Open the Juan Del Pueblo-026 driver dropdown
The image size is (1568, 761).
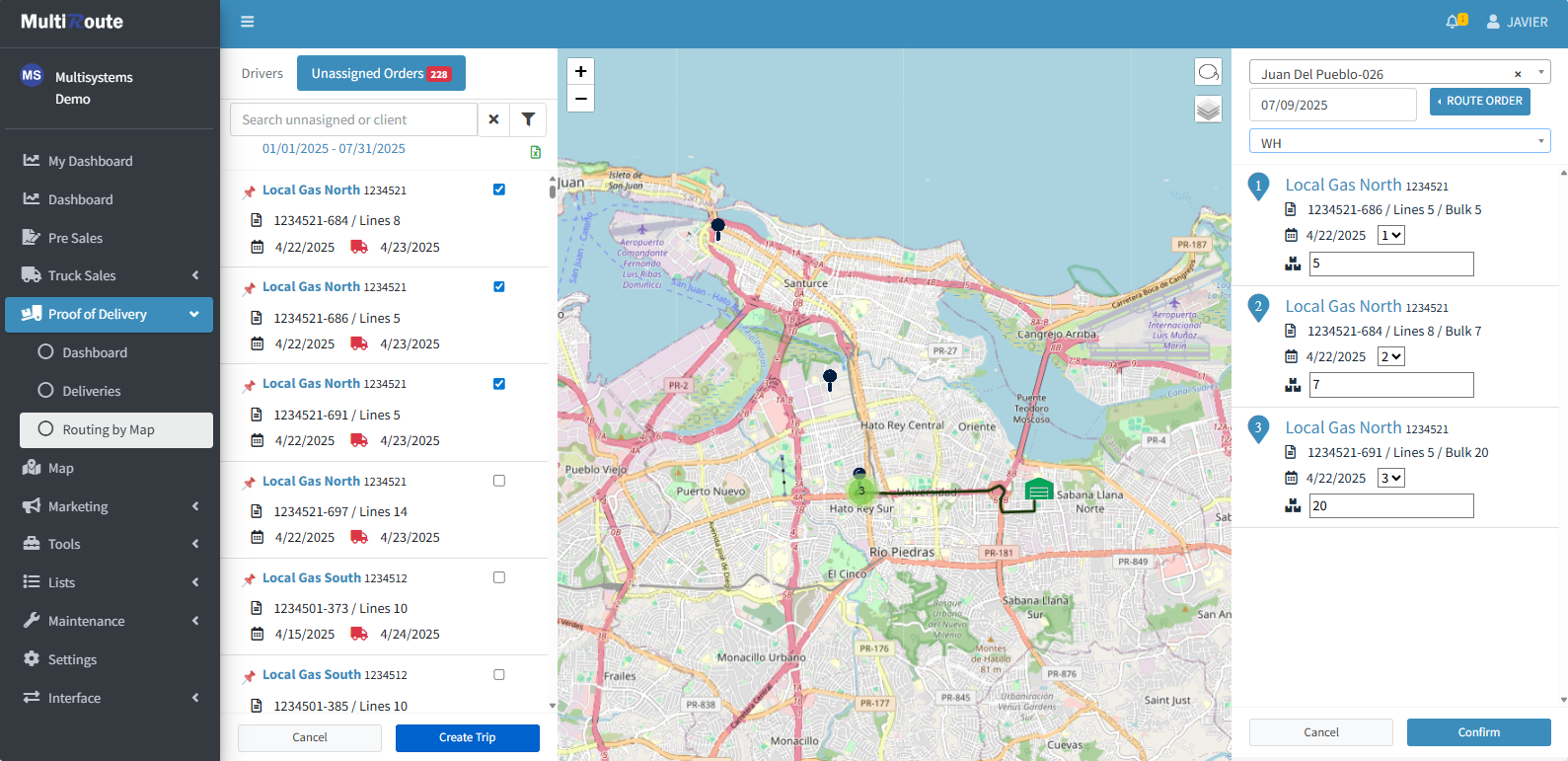pos(1399,73)
